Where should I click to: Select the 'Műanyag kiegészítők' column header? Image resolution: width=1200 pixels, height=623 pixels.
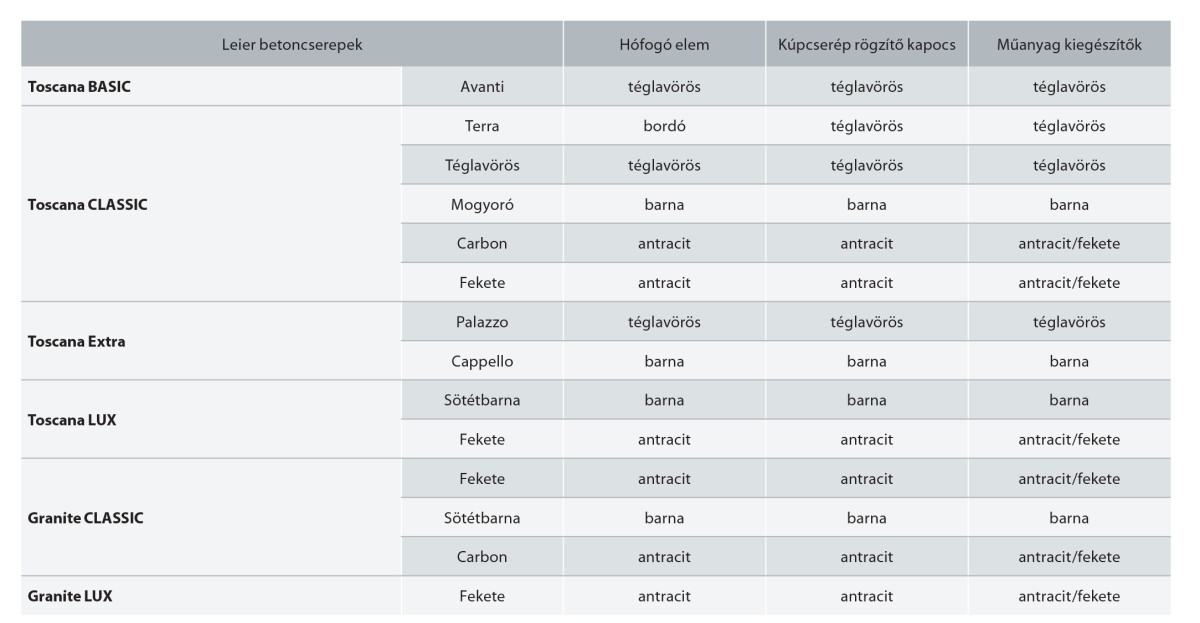[x=1069, y=45]
